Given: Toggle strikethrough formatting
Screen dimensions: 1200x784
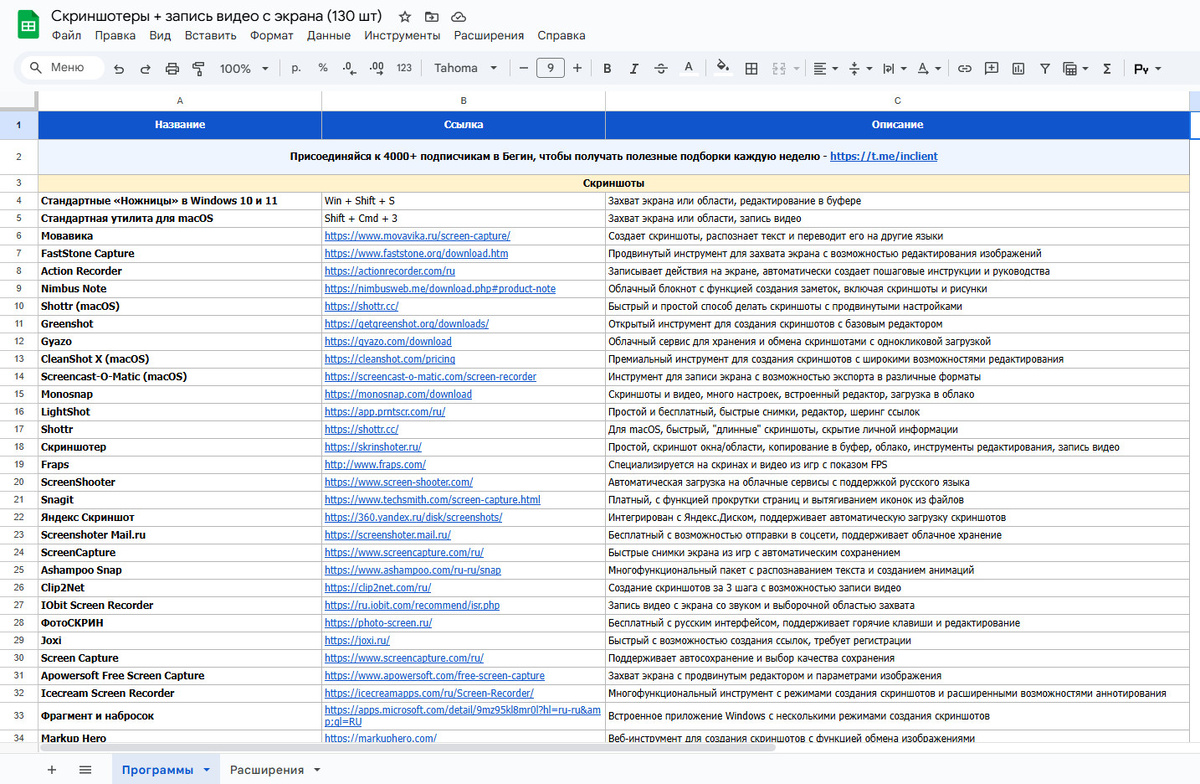Looking at the screenshot, I should tap(661, 68).
